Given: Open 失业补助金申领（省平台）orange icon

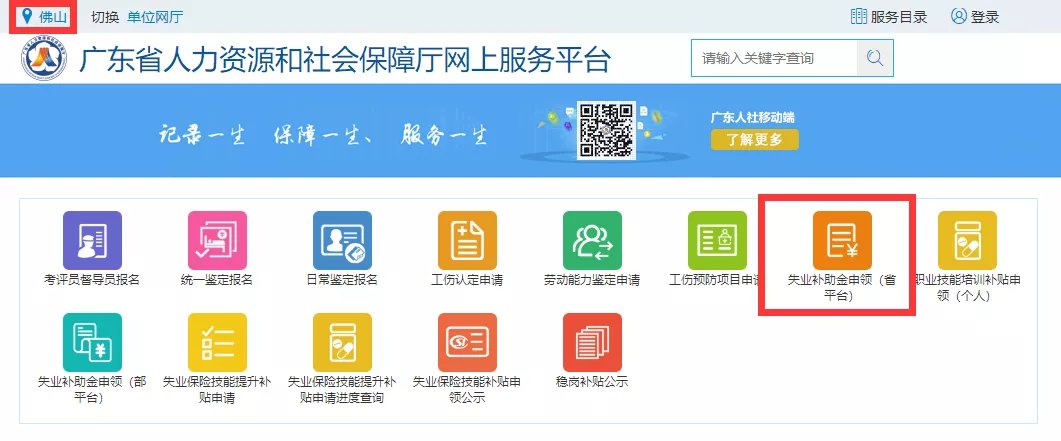Looking at the screenshot, I should [x=842, y=240].
